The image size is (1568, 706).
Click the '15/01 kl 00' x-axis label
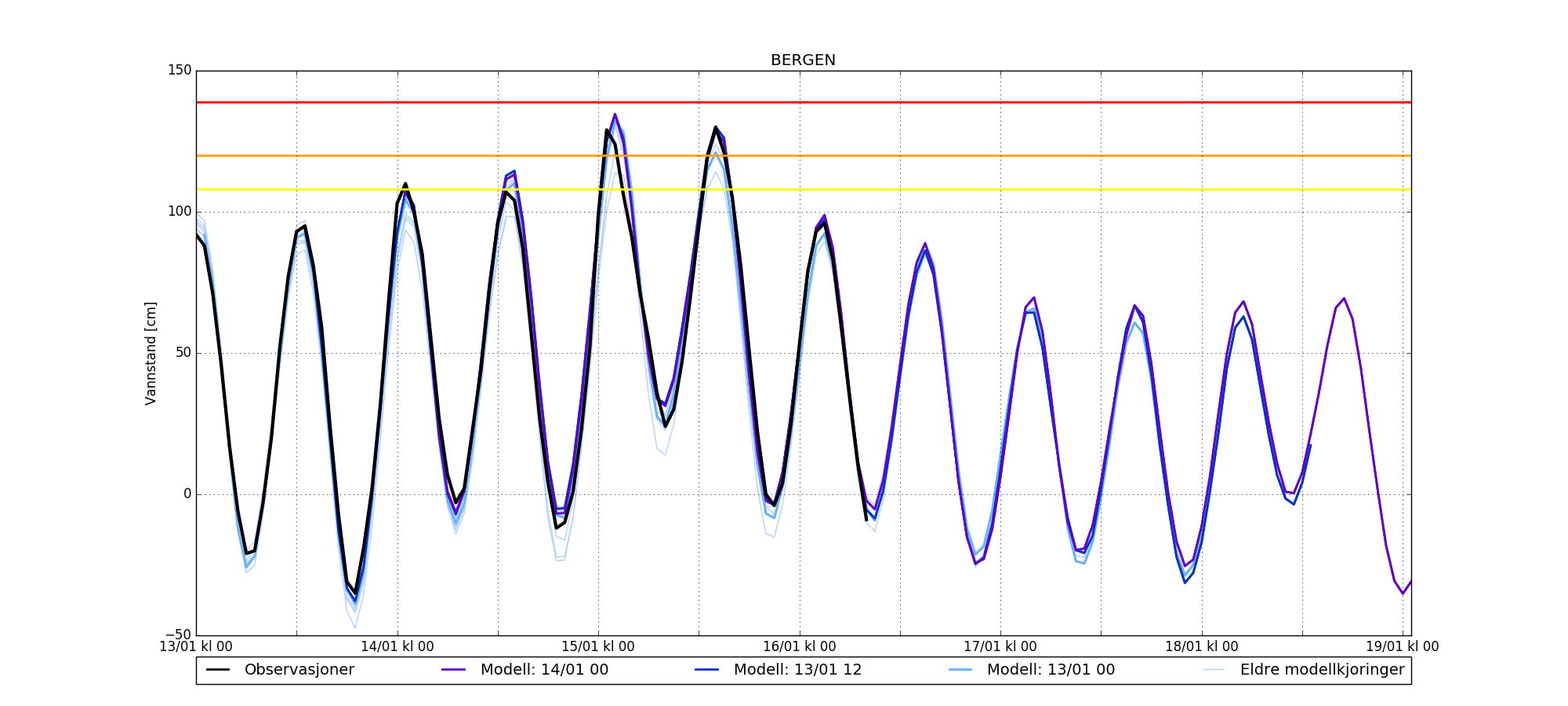click(598, 646)
